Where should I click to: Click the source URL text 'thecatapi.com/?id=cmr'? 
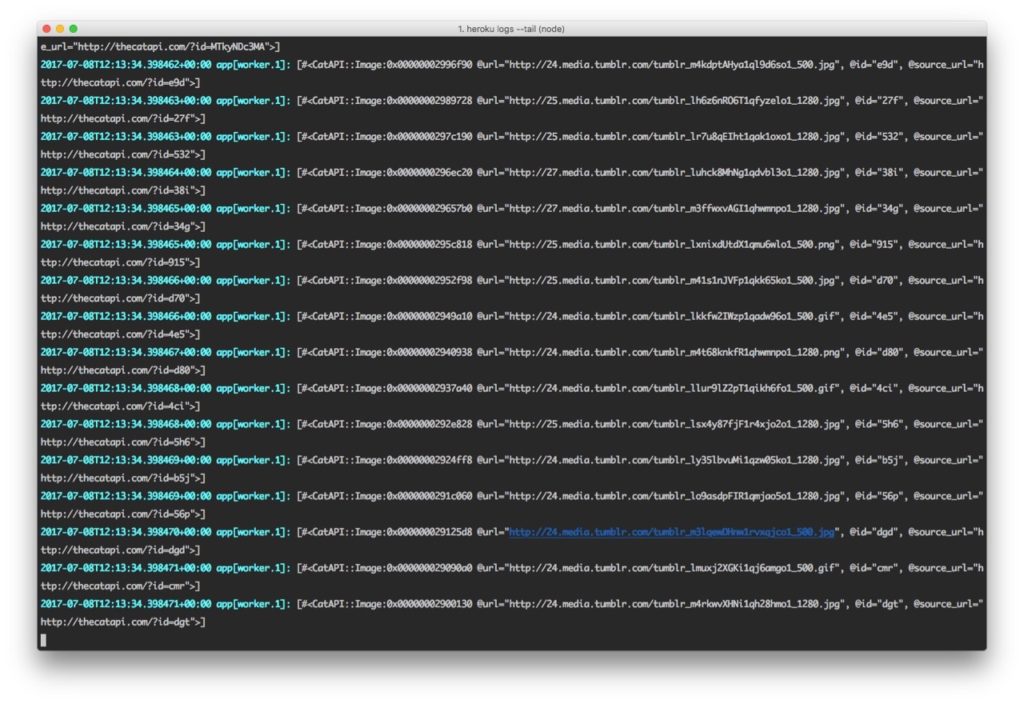tap(127, 586)
